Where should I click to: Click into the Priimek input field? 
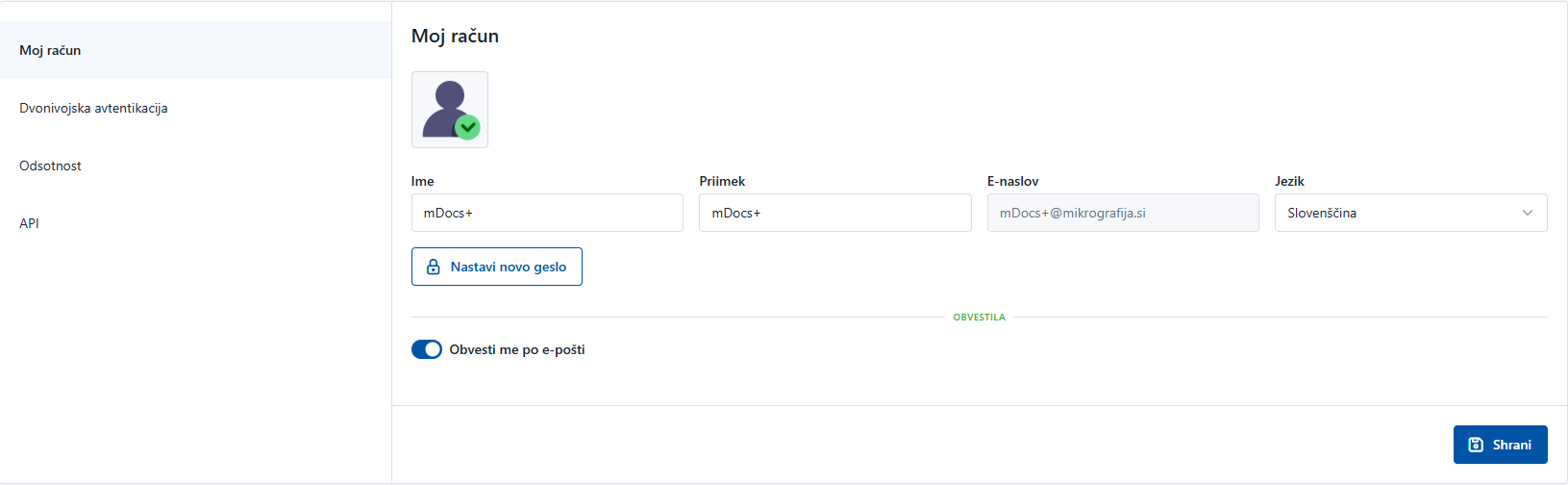834,213
